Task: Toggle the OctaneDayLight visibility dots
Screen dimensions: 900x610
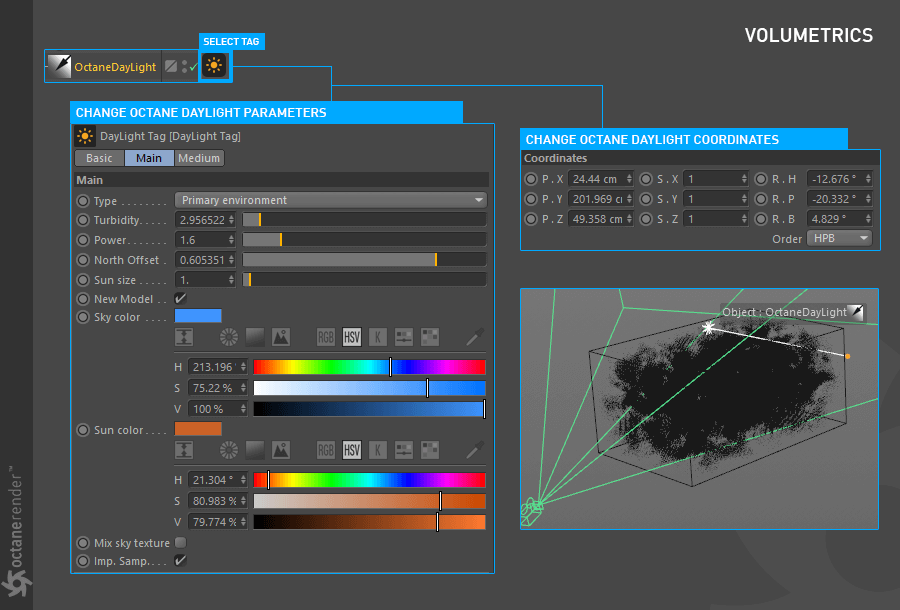Action: coord(184,67)
